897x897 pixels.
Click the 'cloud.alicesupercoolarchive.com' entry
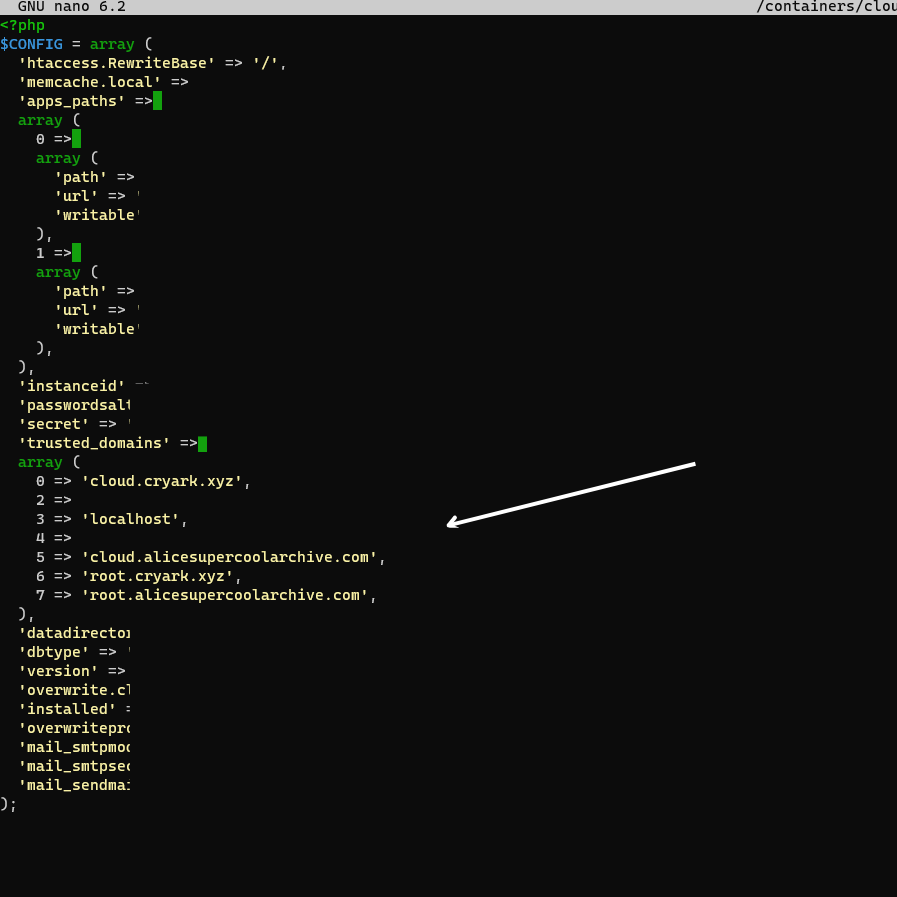pos(229,557)
